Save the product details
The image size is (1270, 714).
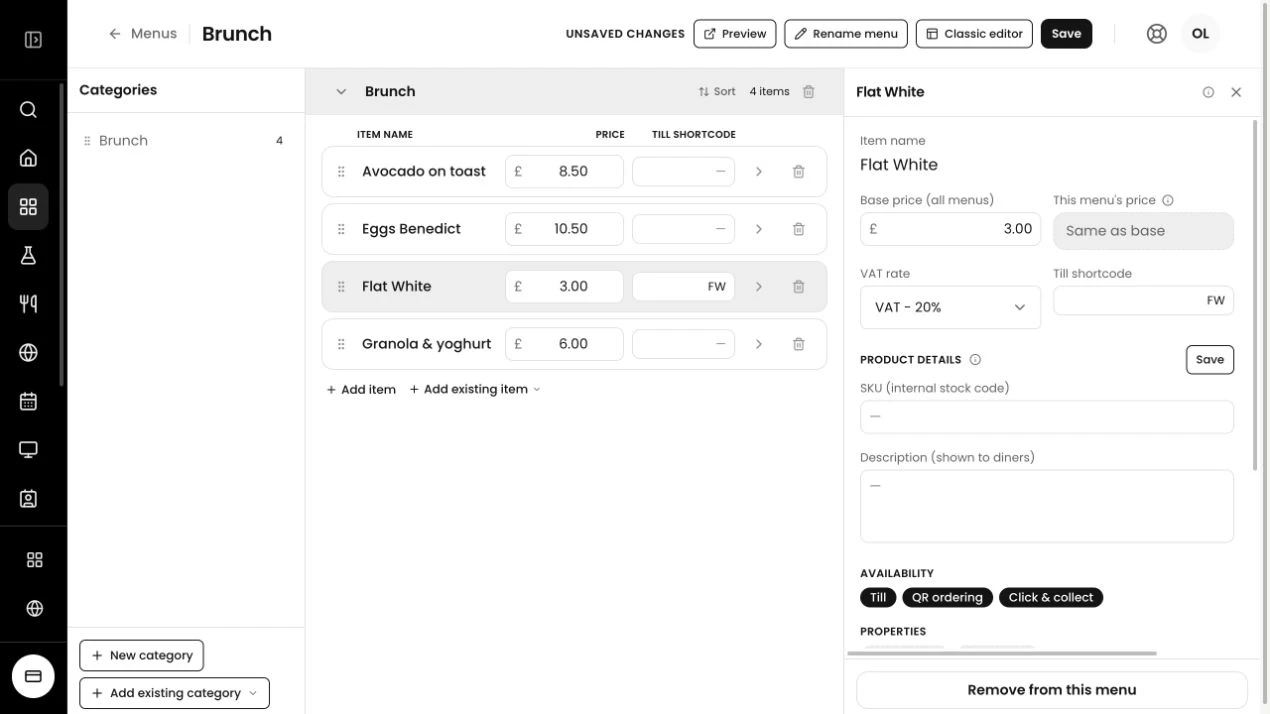click(1210, 360)
